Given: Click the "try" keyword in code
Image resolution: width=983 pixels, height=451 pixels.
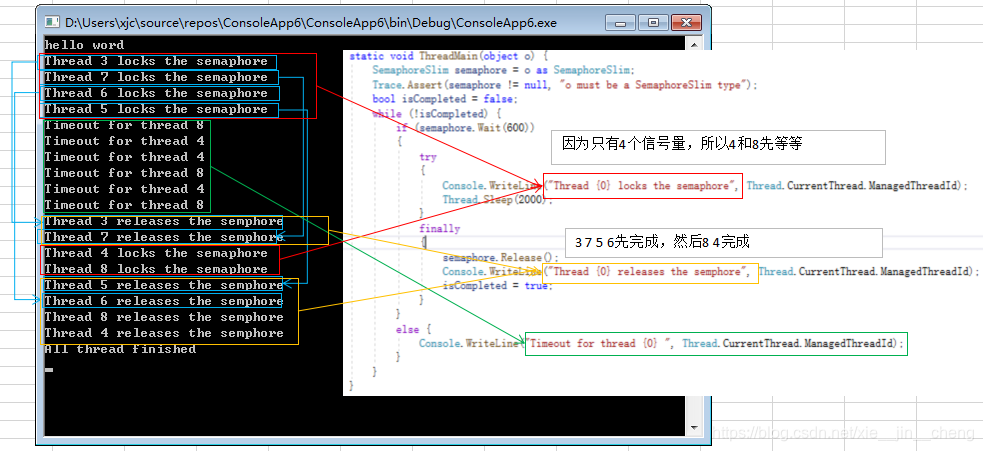Looking at the screenshot, I should 428,157.
